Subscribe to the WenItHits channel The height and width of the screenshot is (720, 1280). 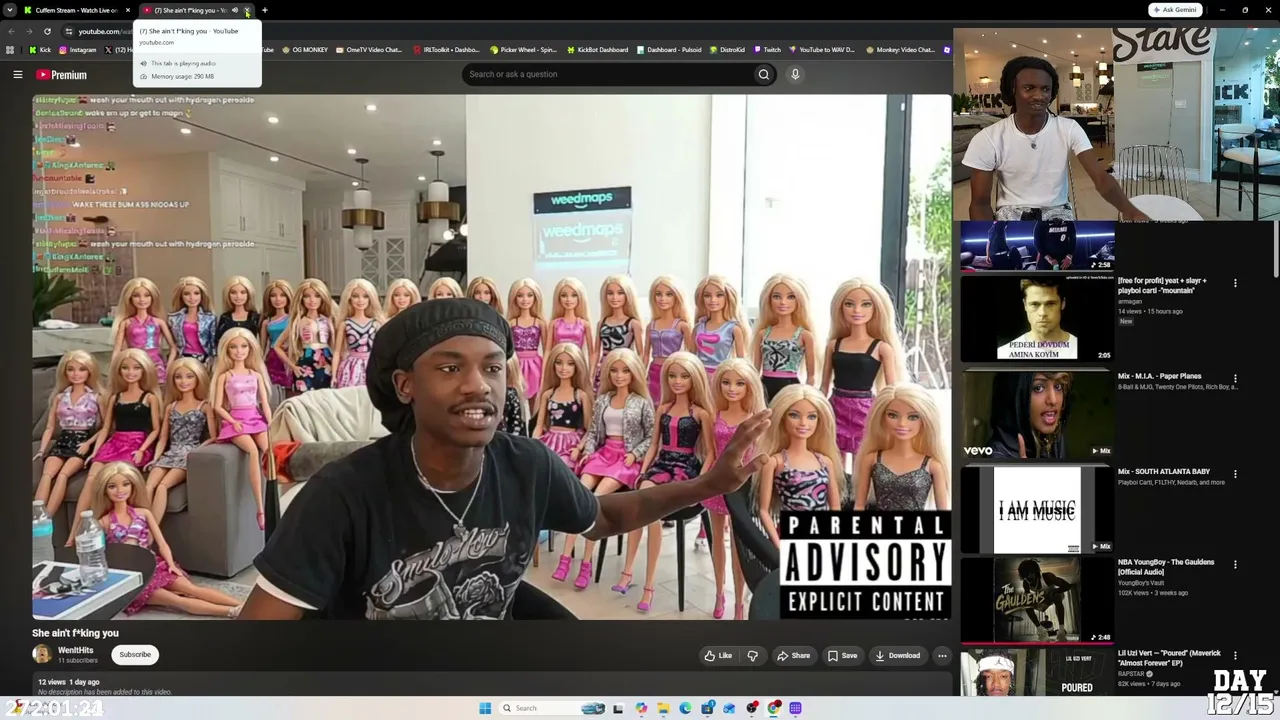coord(135,655)
